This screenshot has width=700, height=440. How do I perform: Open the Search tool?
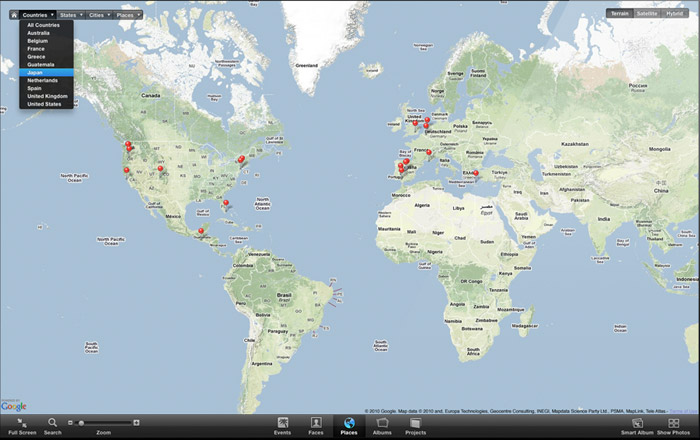coord(52,424)
